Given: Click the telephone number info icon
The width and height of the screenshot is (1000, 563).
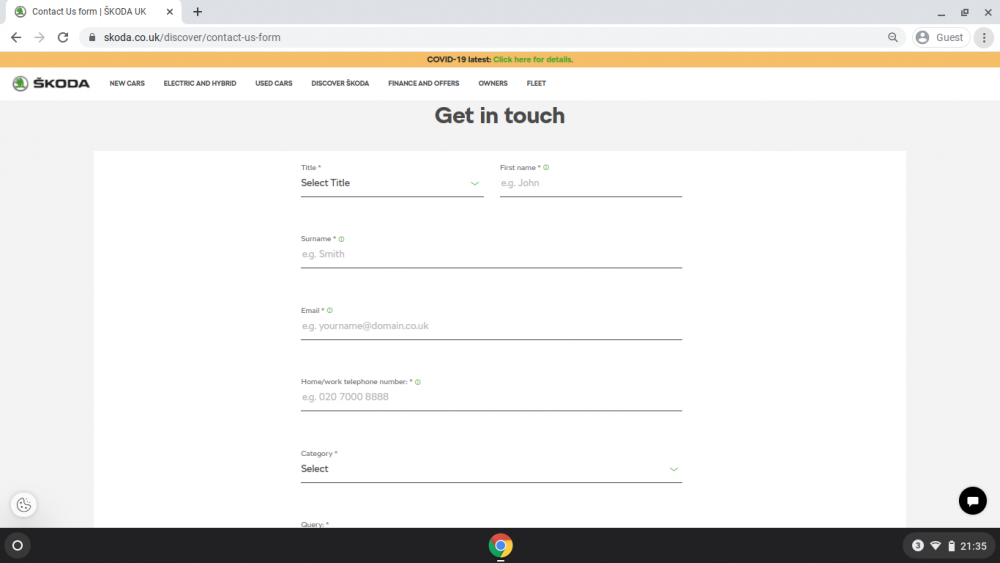Looking at the screenshot, I should [x=418, y=382].
